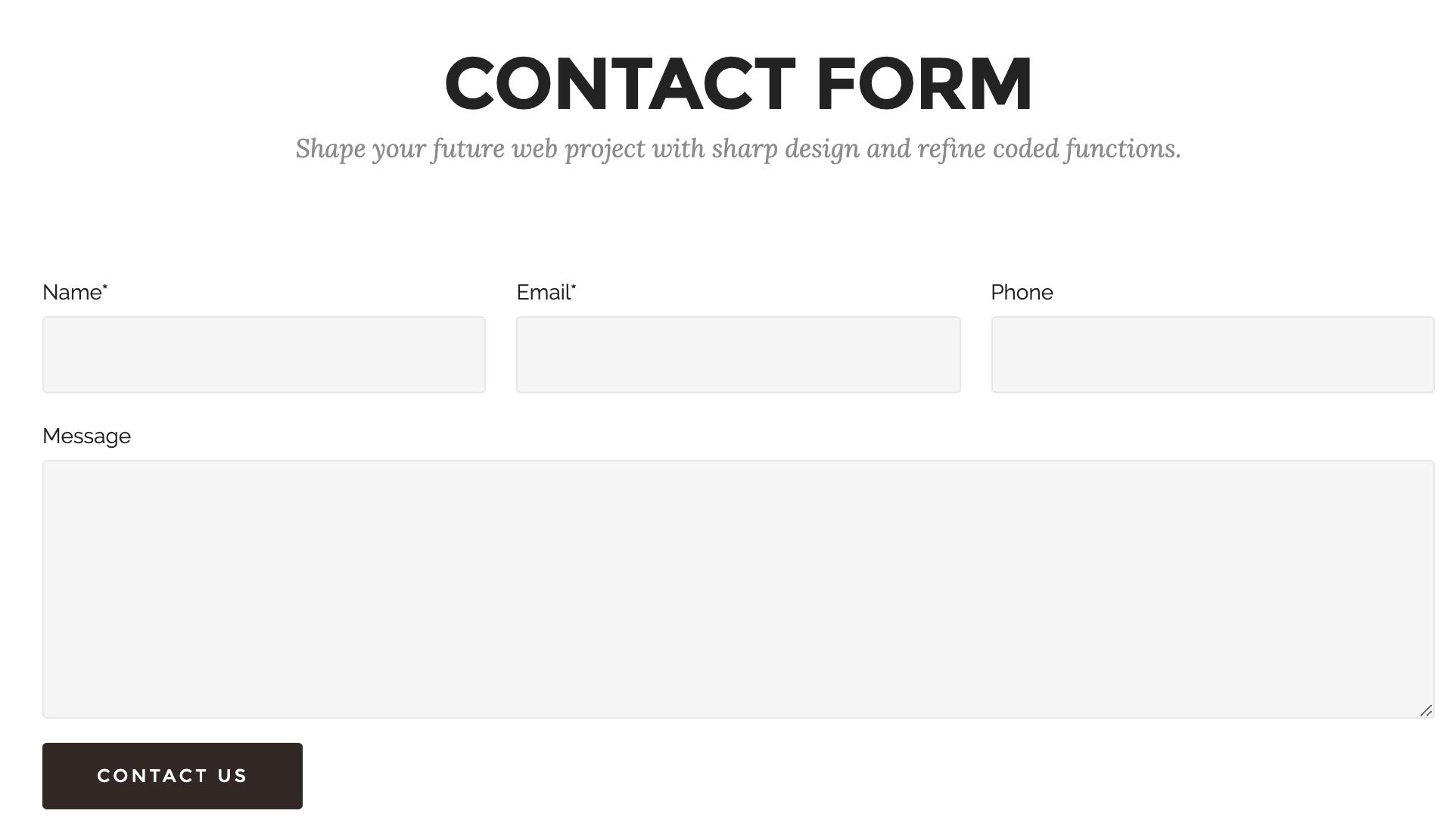Focus the Name input field
1456x826 pixels.
263,355
